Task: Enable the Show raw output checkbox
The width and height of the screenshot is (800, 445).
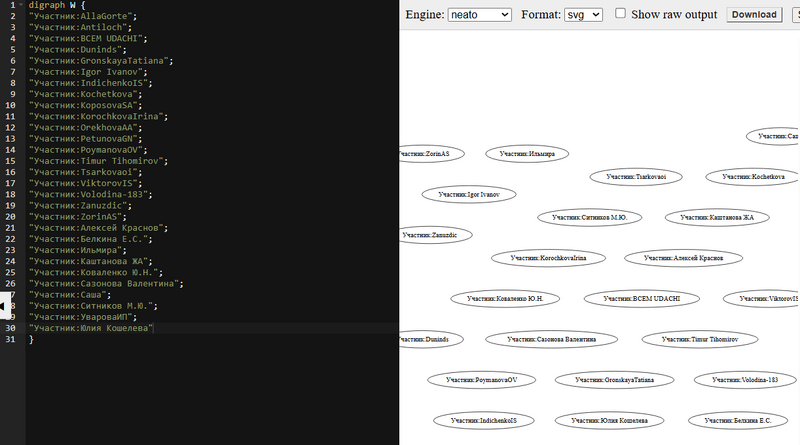Action: [x=621, y=14]
